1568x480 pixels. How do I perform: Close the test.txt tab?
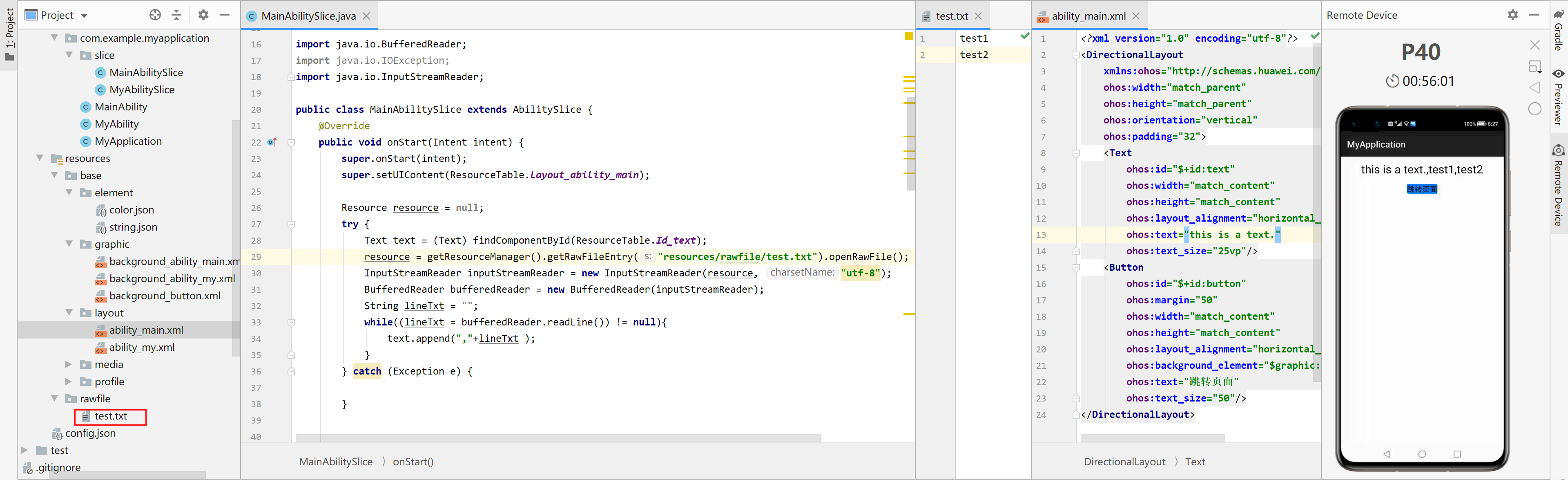click(978, 16)
